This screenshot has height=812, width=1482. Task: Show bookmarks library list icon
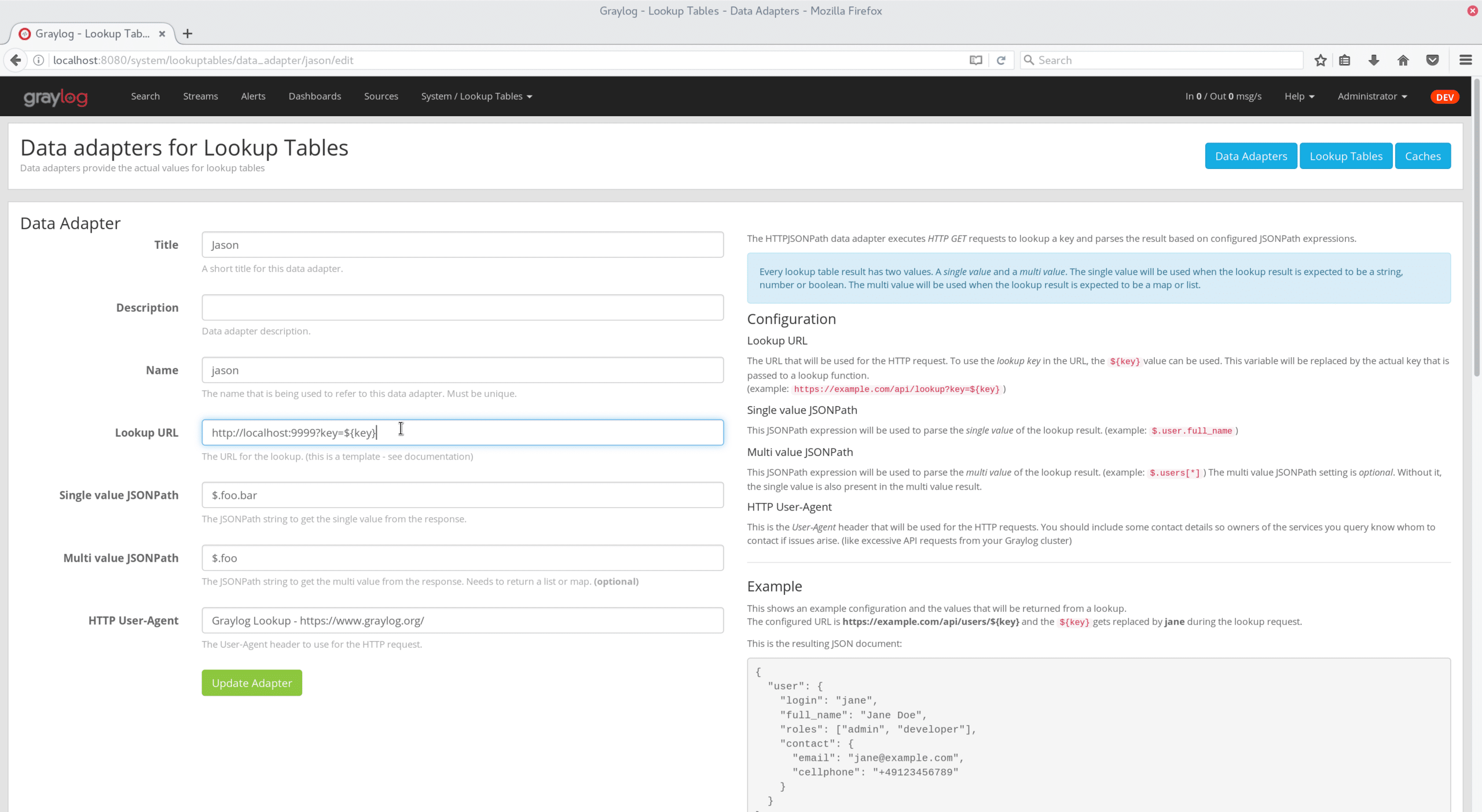1344,60
